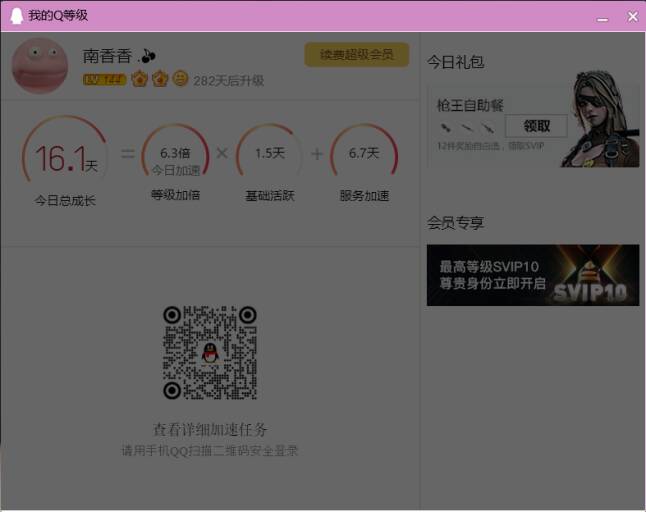Click the nickname 南香香

(x=108, y=56)
